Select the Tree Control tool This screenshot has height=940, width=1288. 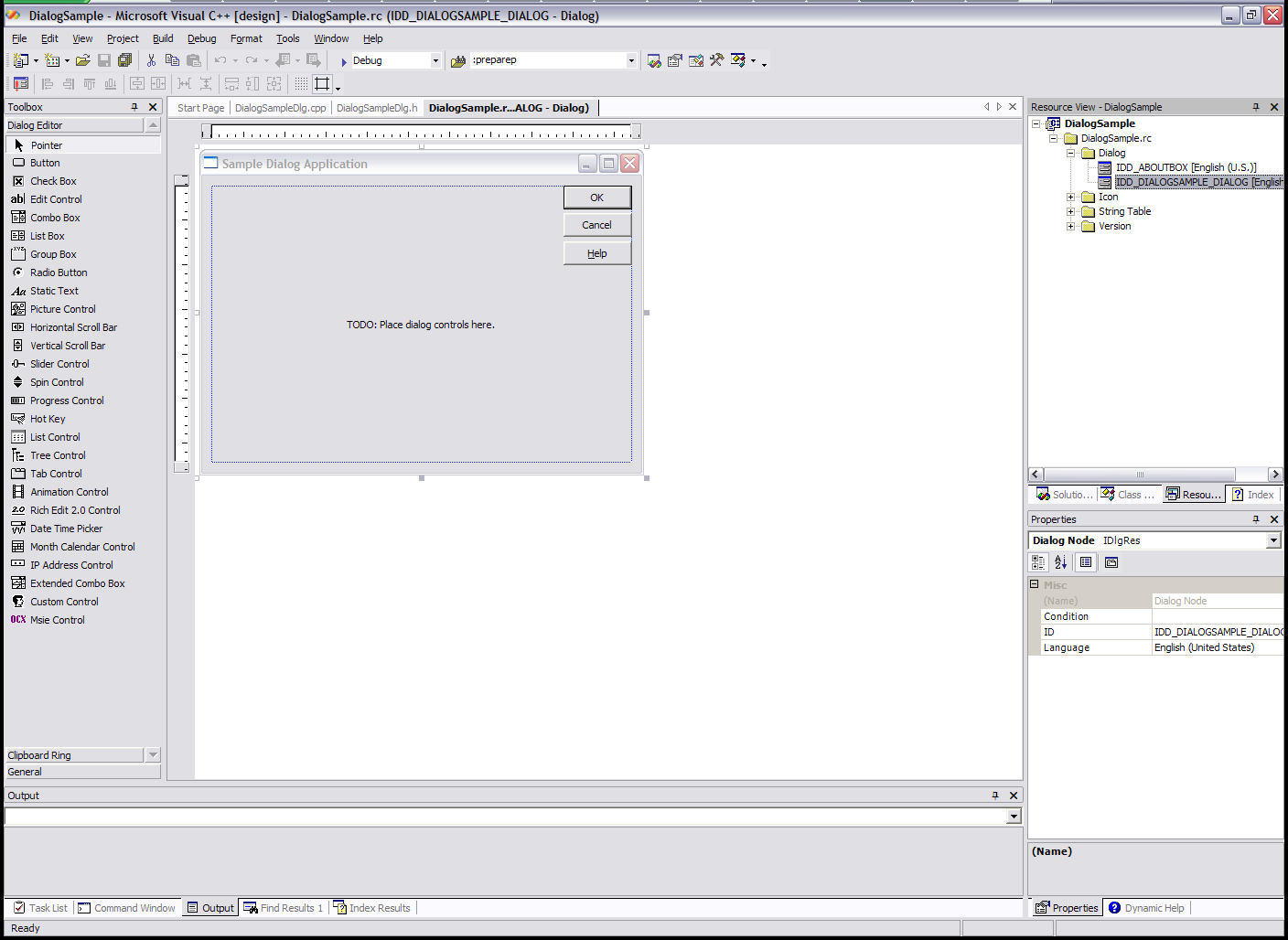coord(83,455)
